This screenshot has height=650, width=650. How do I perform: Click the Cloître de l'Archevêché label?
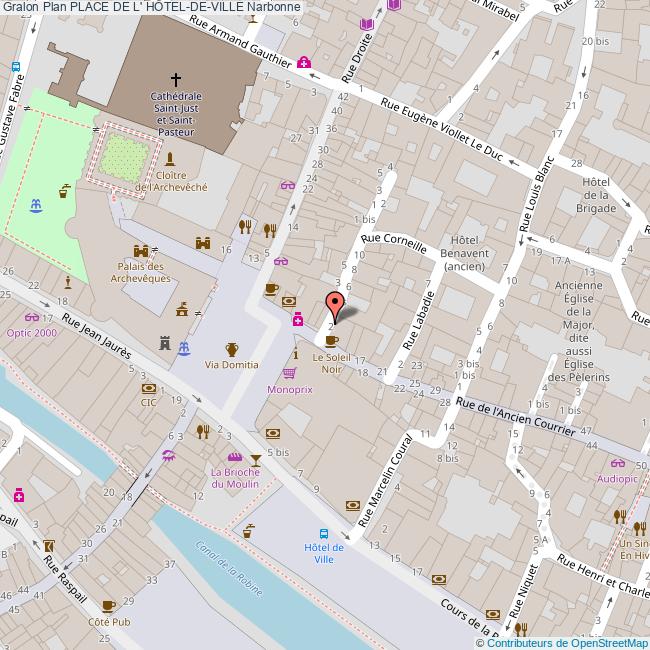[x=171, y=180]
